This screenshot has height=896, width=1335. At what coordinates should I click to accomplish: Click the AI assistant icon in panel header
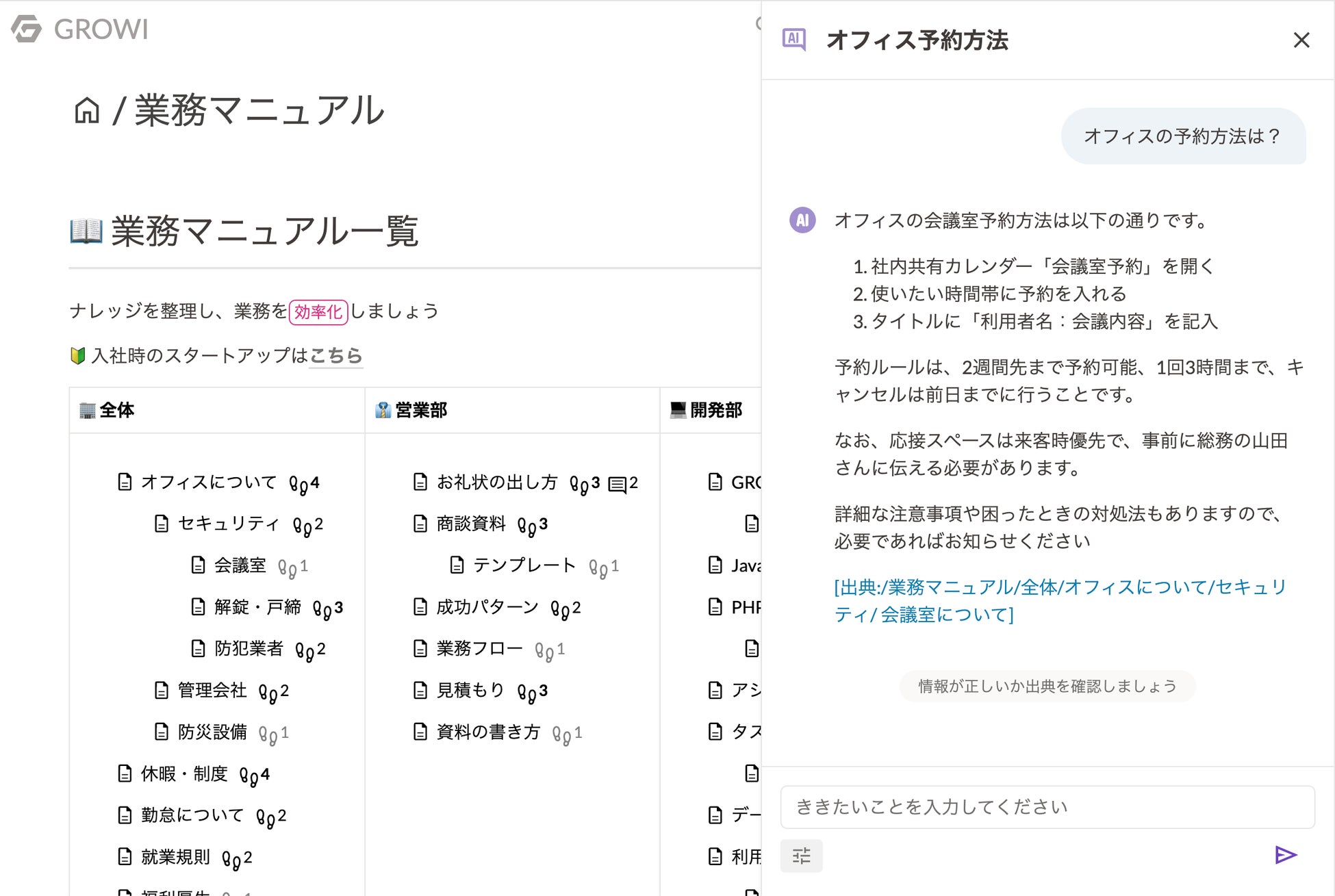(x=794, y=40)
